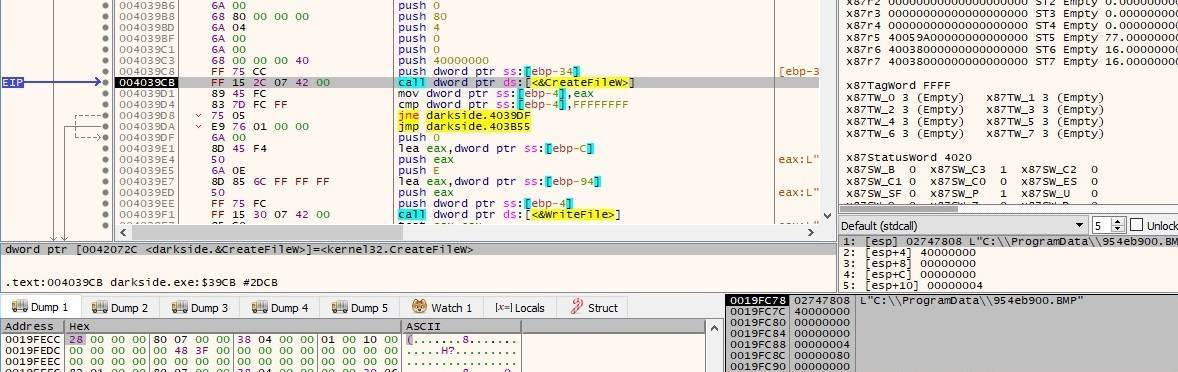Switch to the Dump 2 tab
1178x372 pixels.
tap(119, 307)
